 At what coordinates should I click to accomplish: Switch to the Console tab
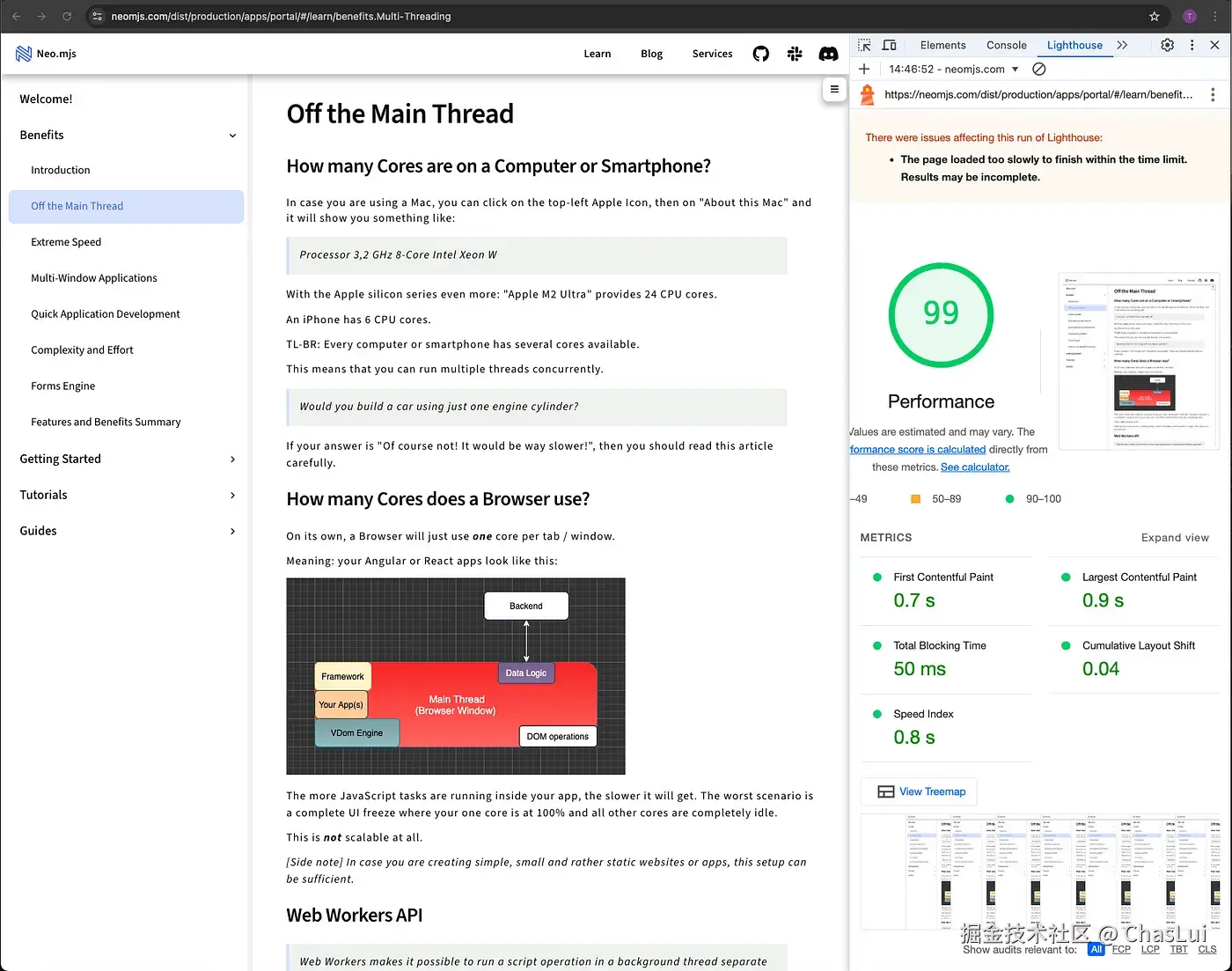pyautogui.click(x=1006, y=45)
